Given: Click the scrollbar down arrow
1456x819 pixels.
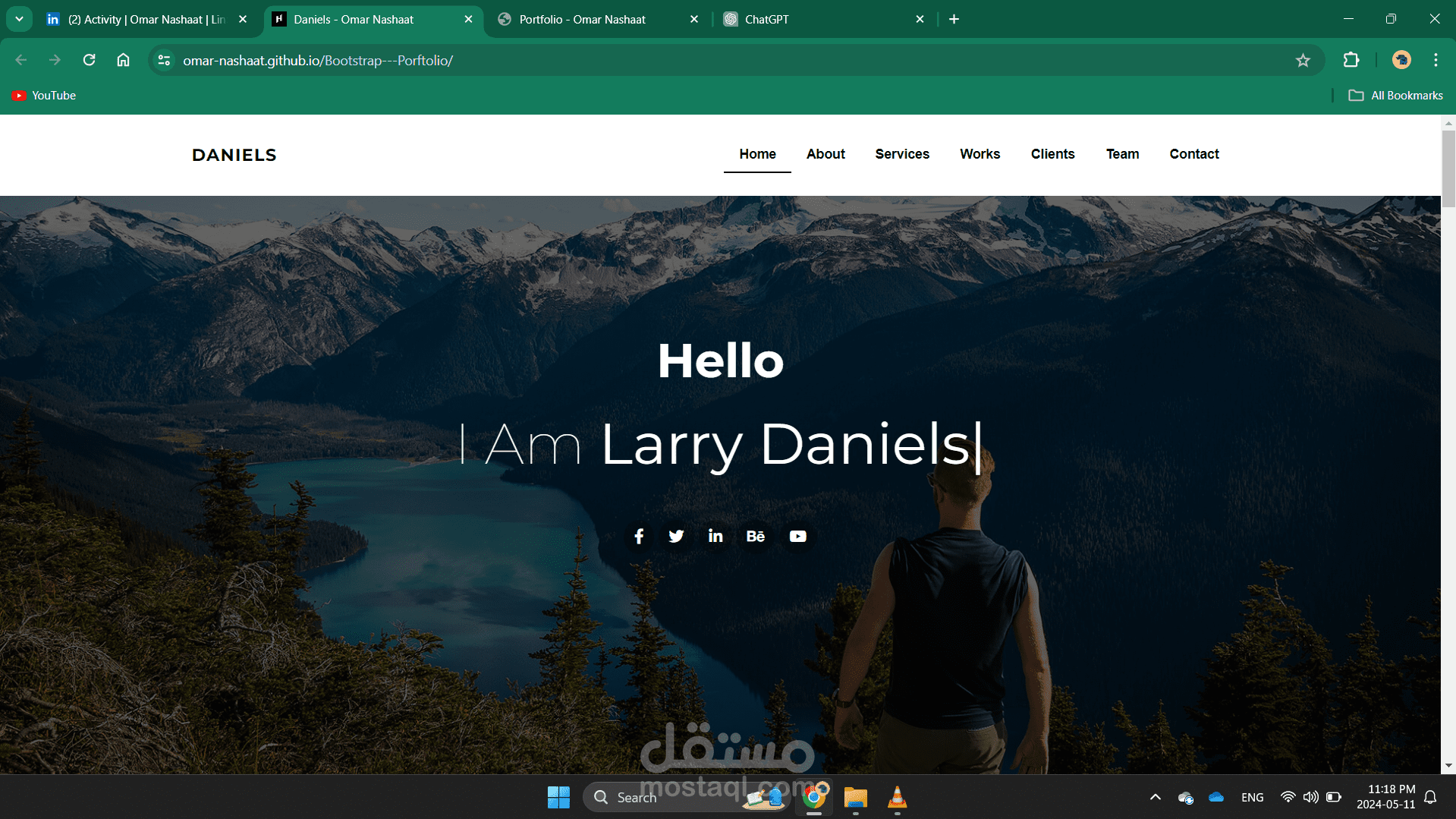Looking at the screenshot, I should pos(1448,766).
